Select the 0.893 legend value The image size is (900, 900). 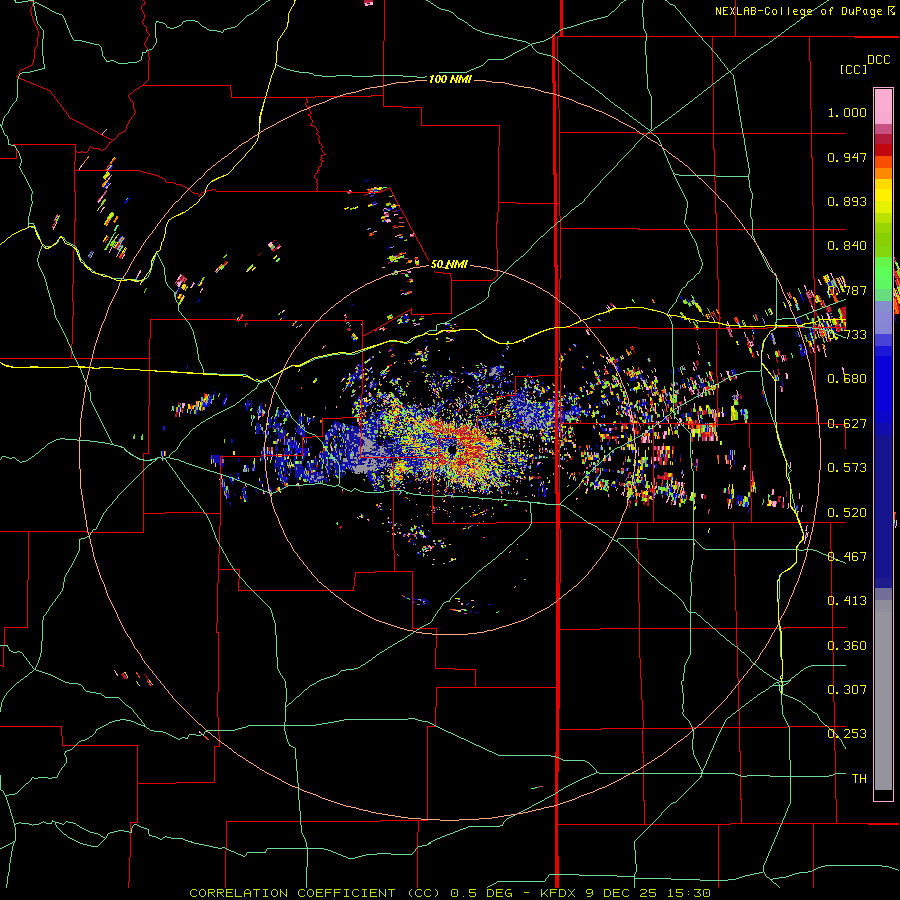pos(847,201)
